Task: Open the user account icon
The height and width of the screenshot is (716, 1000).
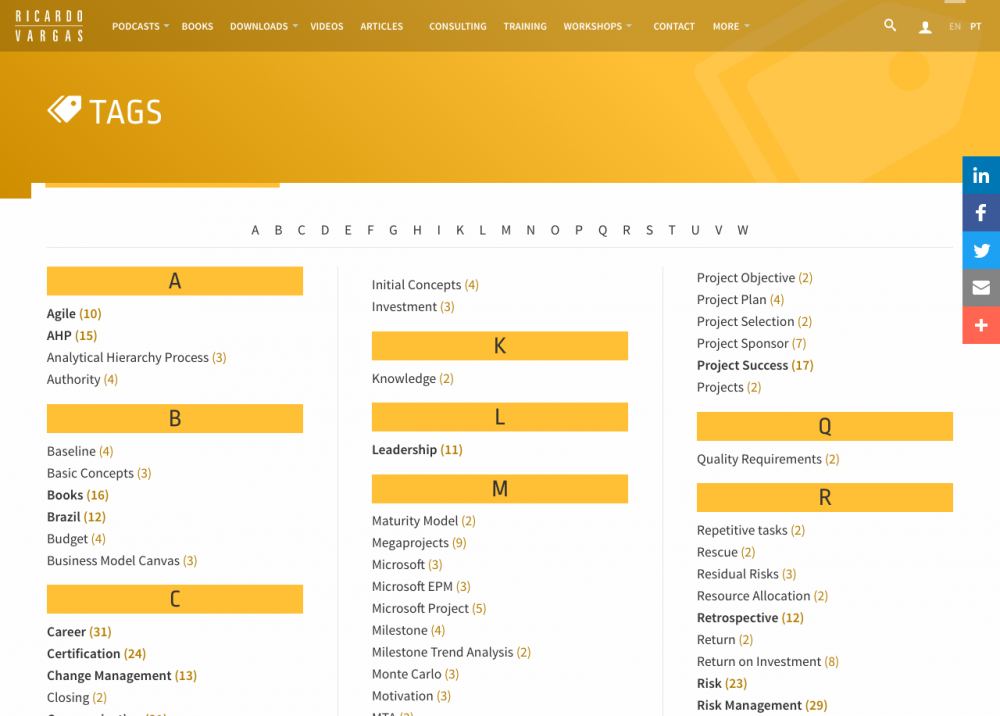Action: [x=925, y=27]
